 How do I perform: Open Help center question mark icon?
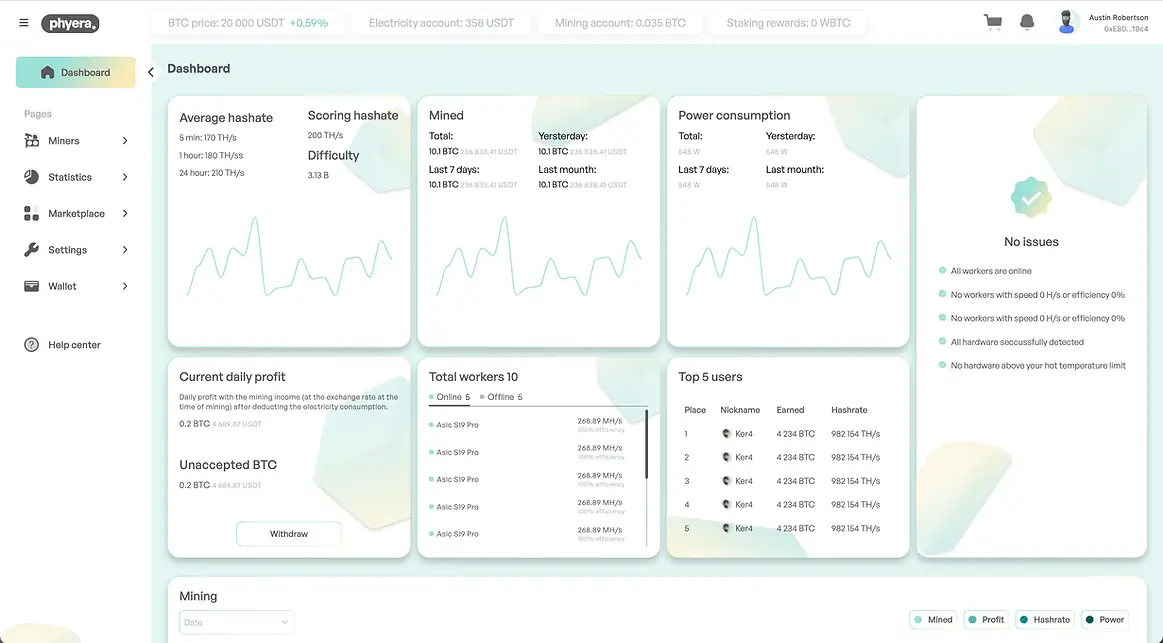31,345
